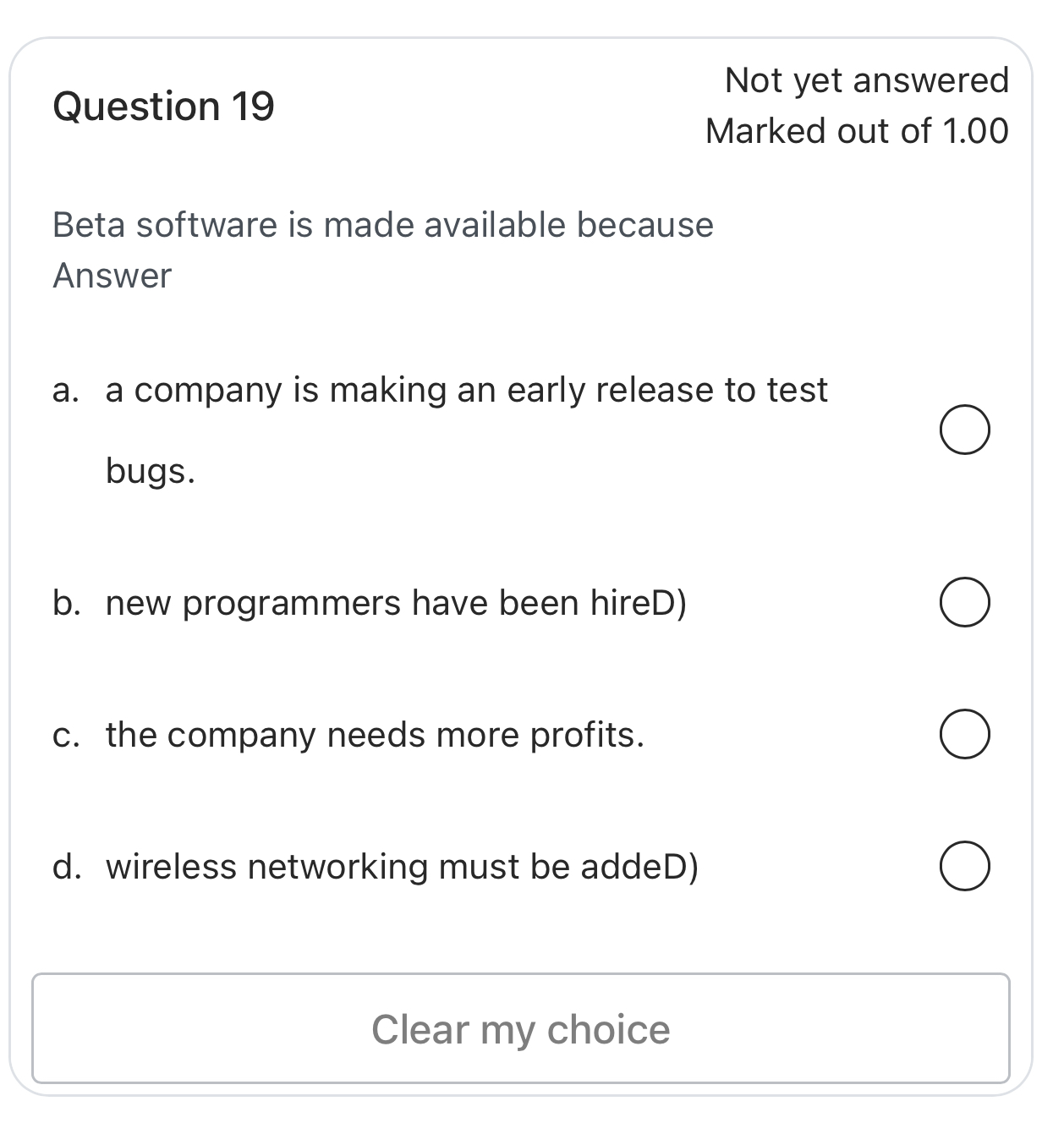The width and height of the screenshot is (1064, 1134).
Task: Select radio button for option b
Action: click(964, 602)
